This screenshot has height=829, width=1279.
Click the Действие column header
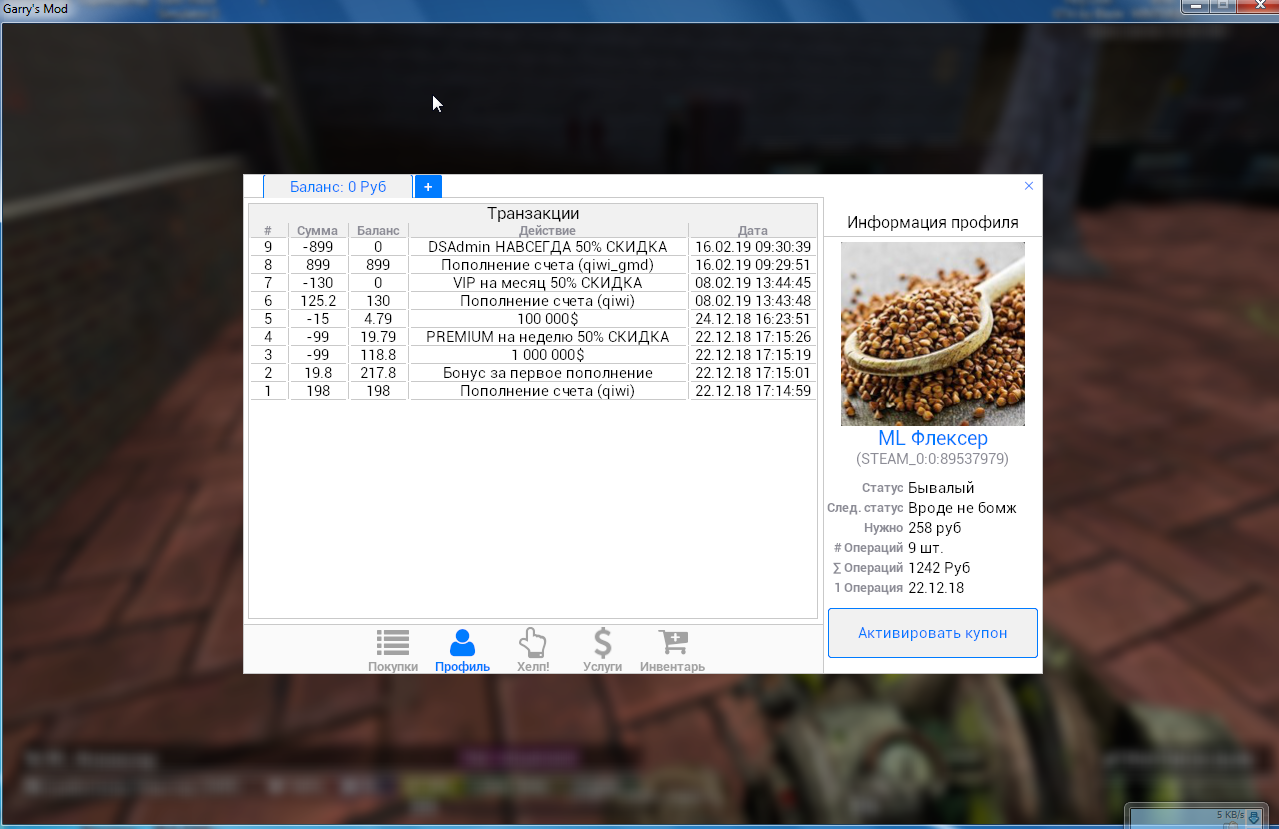547,231
